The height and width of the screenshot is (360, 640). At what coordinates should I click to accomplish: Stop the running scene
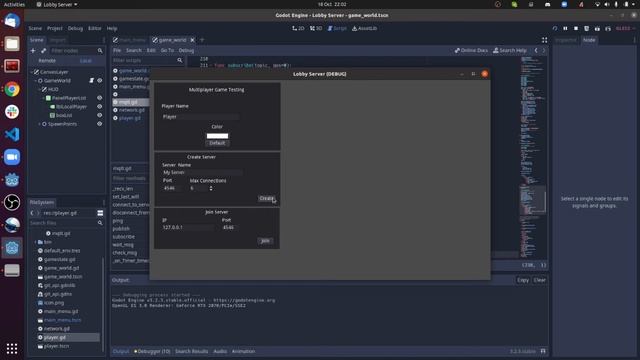576,28
